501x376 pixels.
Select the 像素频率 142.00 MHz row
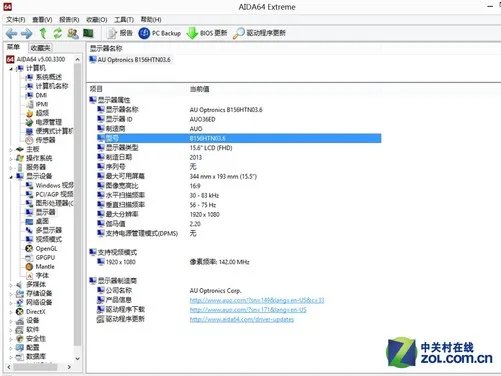click(238, 262)
